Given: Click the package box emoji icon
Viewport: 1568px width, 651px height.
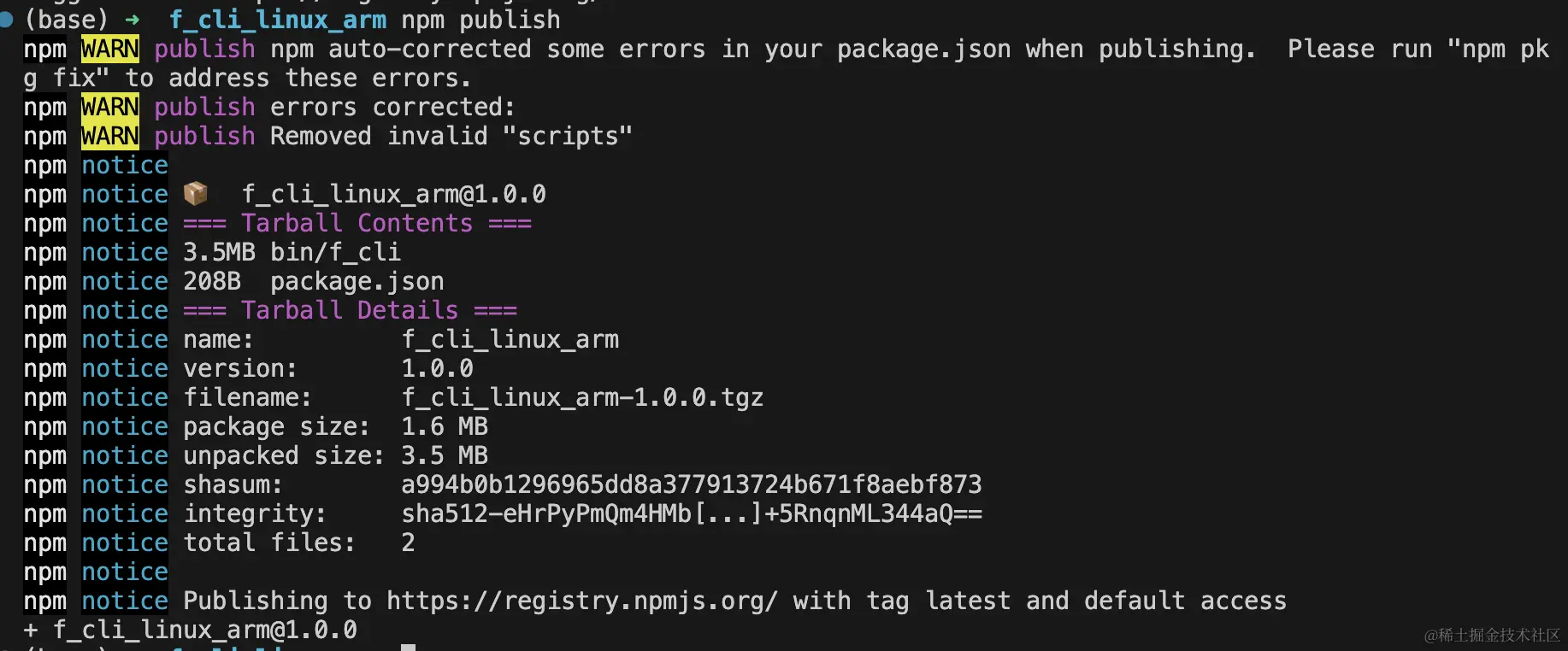Looking at the screenshot, I should tap(196, 194).
